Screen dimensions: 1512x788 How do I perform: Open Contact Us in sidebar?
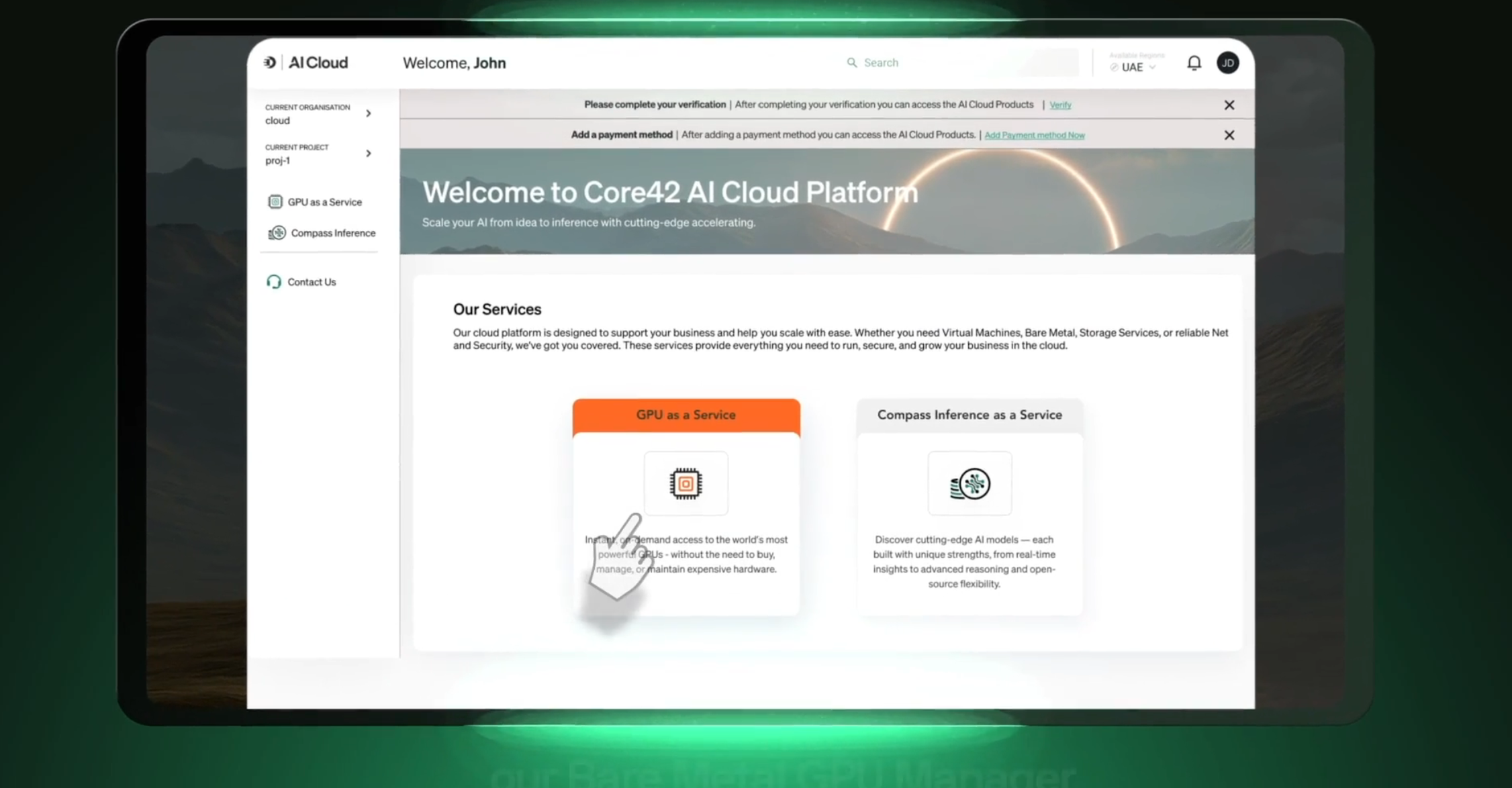(x=301, y=282)
